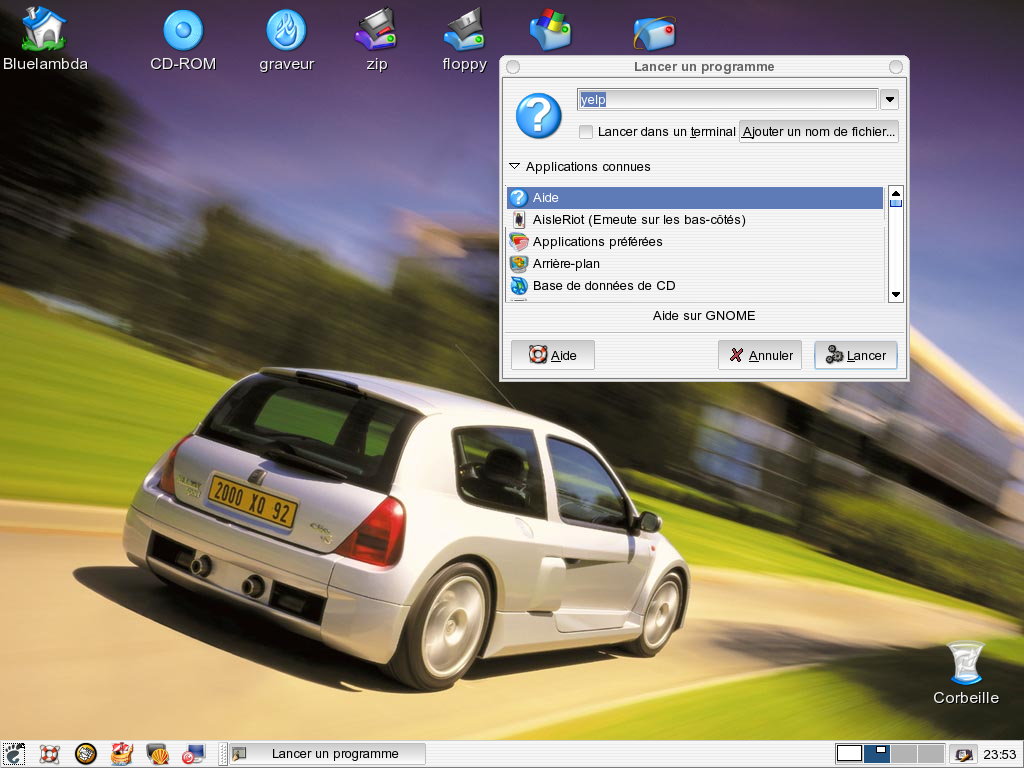Click the 'Aide sur GNOME' description text
The width and height of the screenshot is (1024, 768).
pos(704,315)
